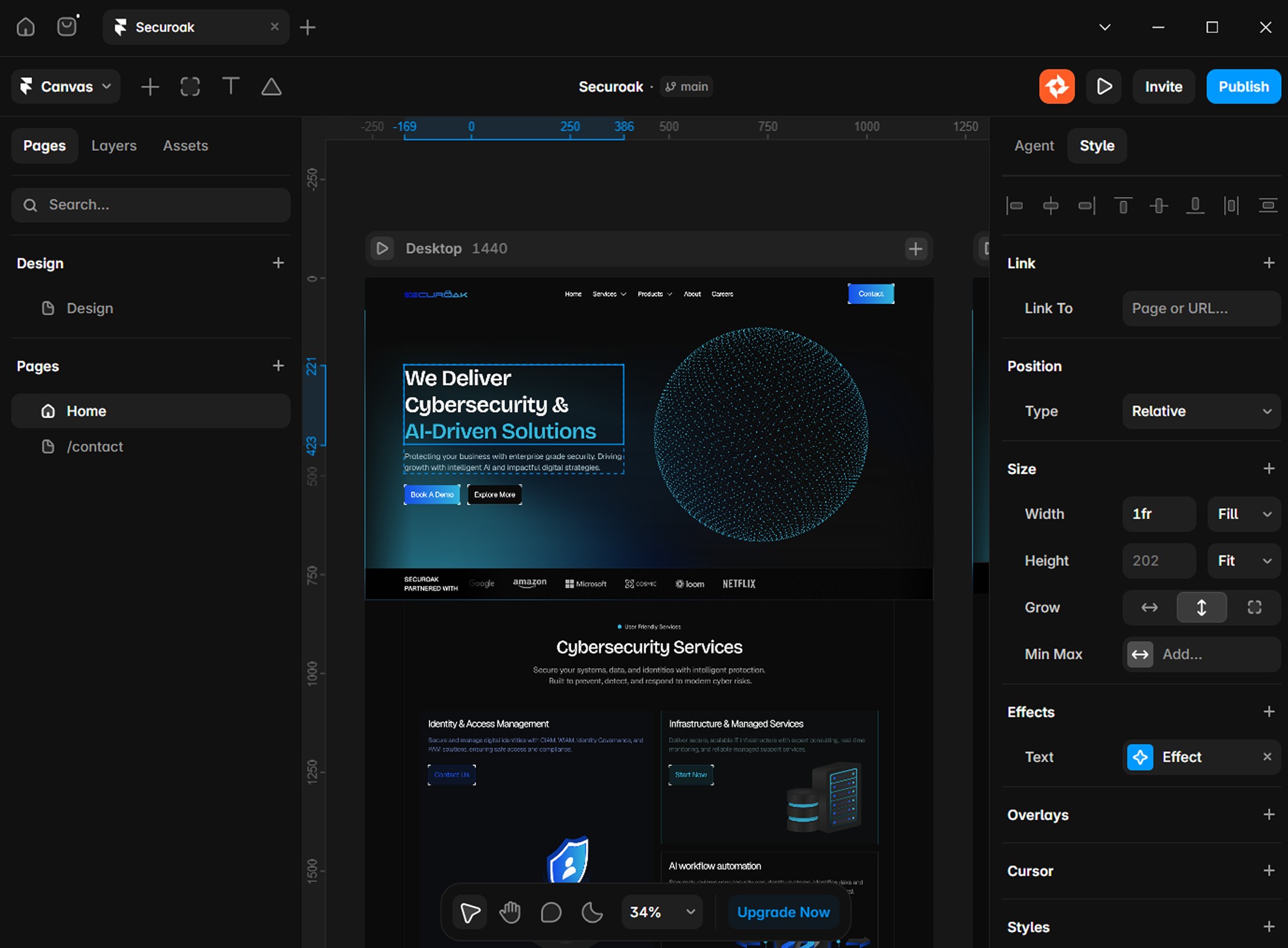Switch to the Assets tab

tap(186, 146)
